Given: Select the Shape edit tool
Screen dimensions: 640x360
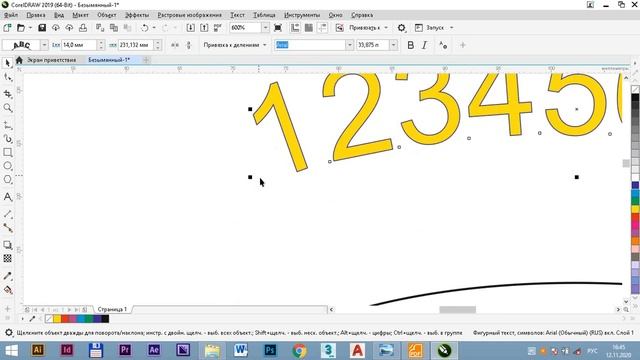Looking at the screenshot, I should pyautogui.click(x=7, y=77).
